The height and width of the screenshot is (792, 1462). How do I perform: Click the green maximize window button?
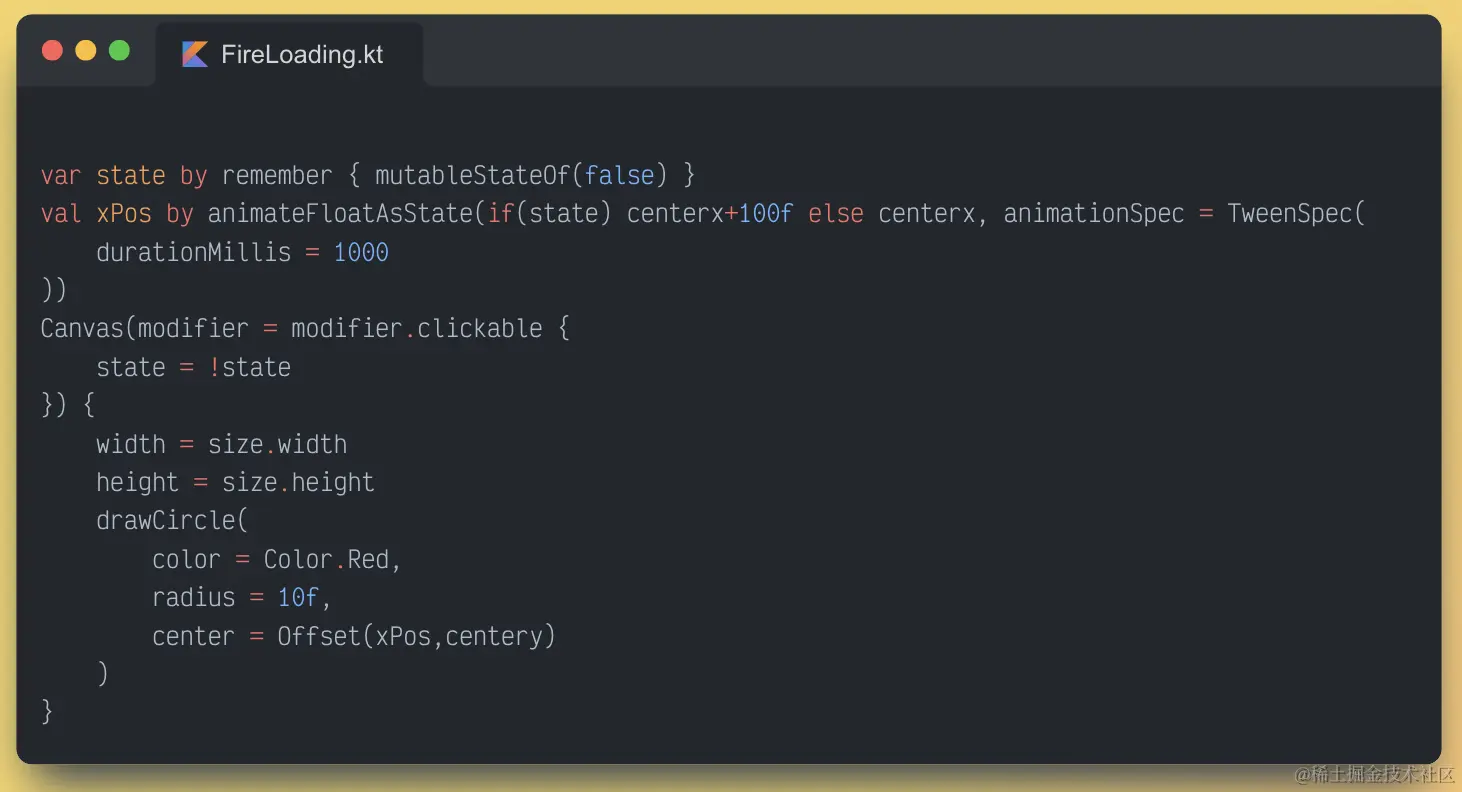(x=119, y=50)
